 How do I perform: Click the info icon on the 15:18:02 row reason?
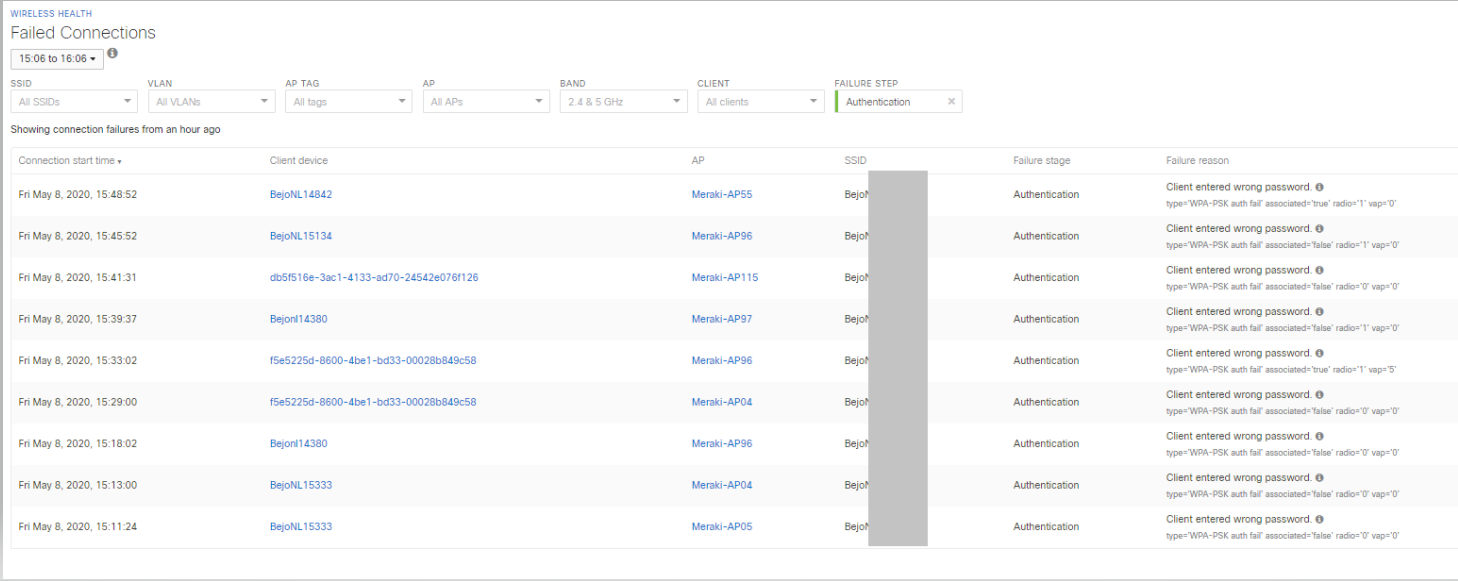1318,435
